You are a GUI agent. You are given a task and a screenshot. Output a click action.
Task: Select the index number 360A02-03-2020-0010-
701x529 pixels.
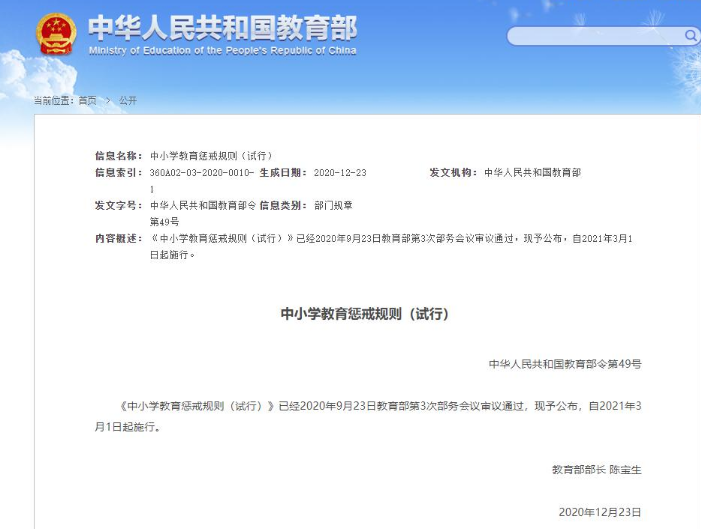point(202,173)
